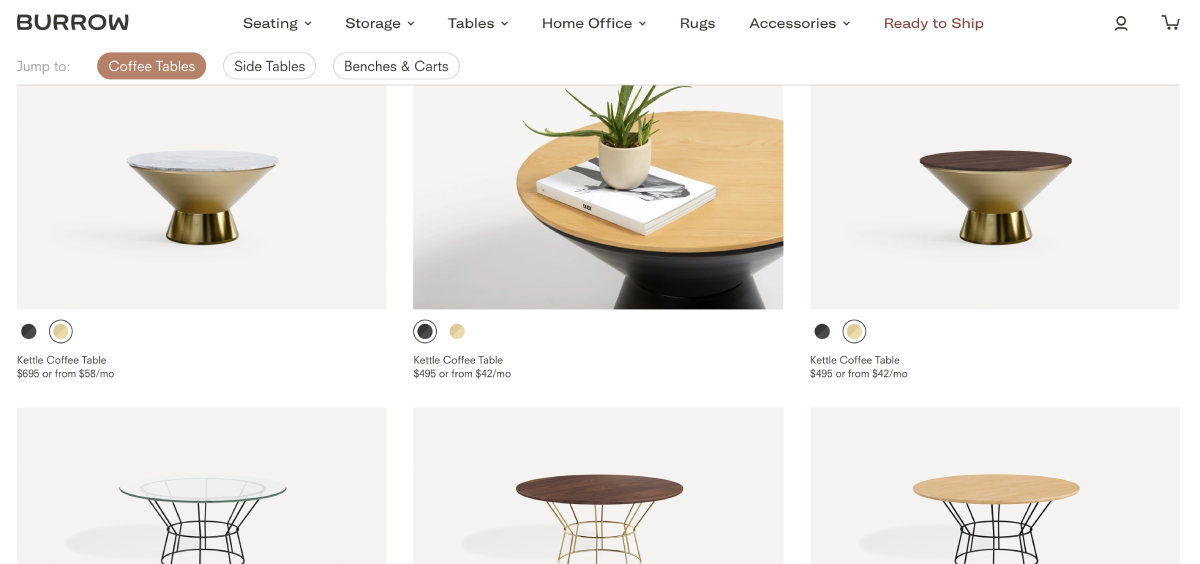Go to the Rugs page
This screenshot has height=564, width=1200.
pos(697,23)
